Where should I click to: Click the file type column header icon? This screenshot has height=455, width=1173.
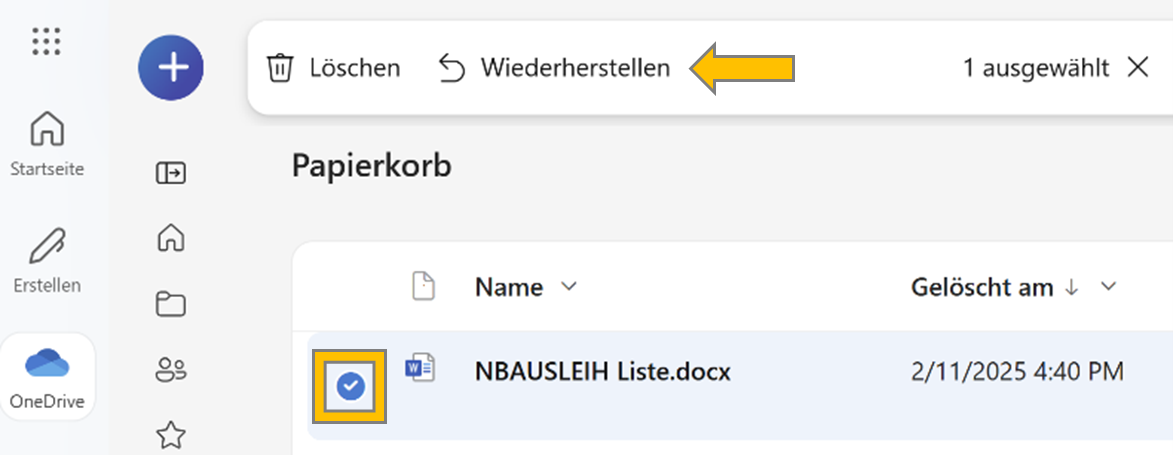click(424, 287)
